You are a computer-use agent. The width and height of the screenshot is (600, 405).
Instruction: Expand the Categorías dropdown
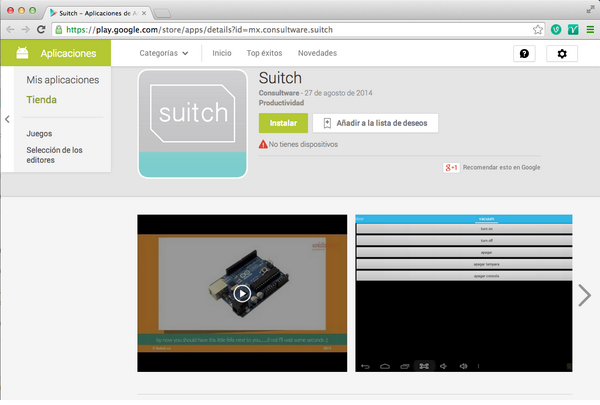point(163,53)
